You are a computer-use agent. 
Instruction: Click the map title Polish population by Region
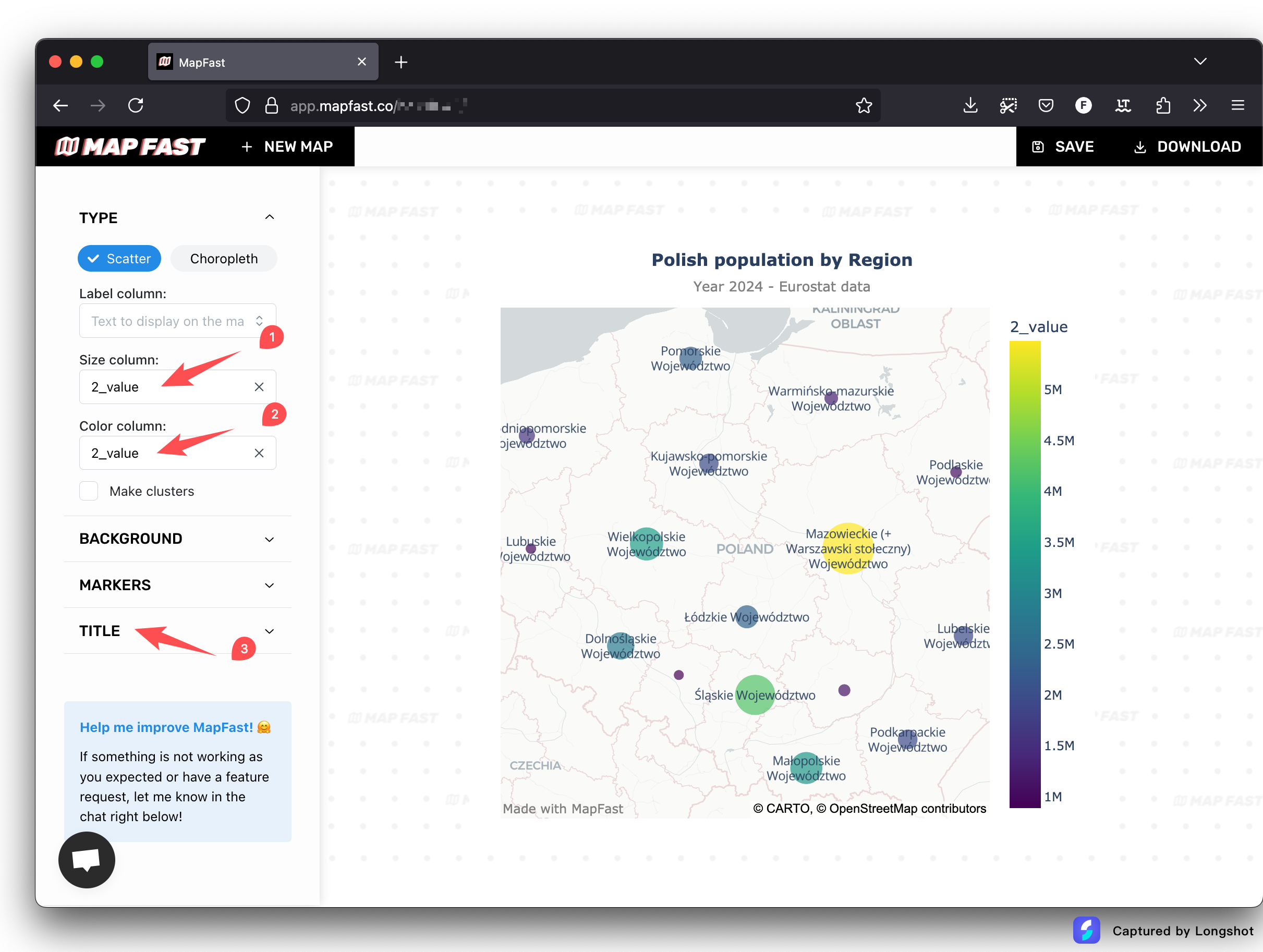coord(782,260)
